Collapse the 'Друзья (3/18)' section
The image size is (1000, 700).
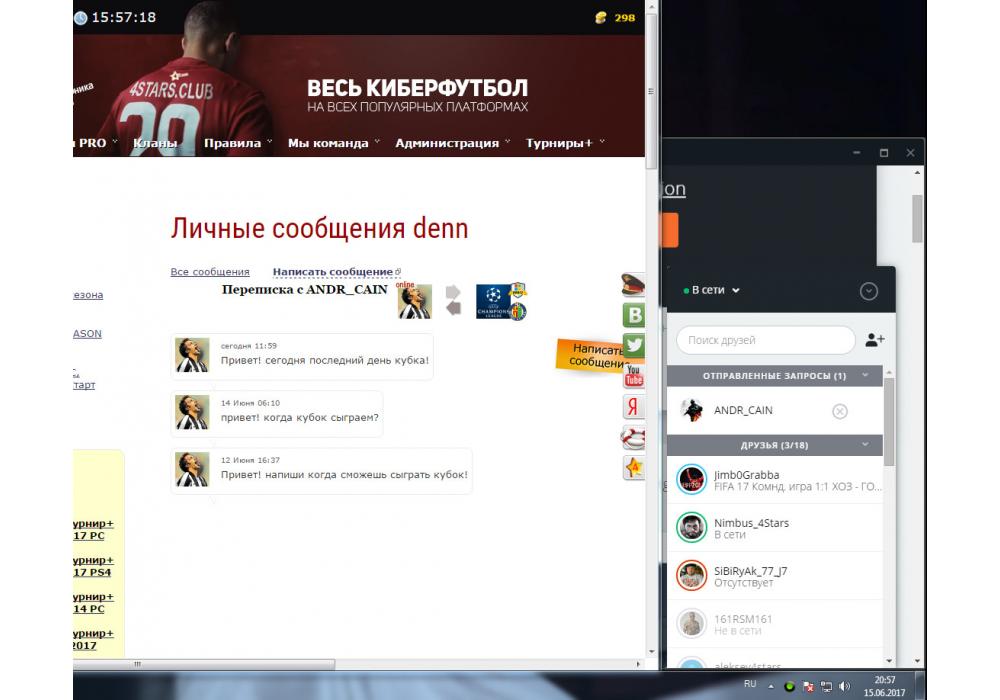[865, 445]
